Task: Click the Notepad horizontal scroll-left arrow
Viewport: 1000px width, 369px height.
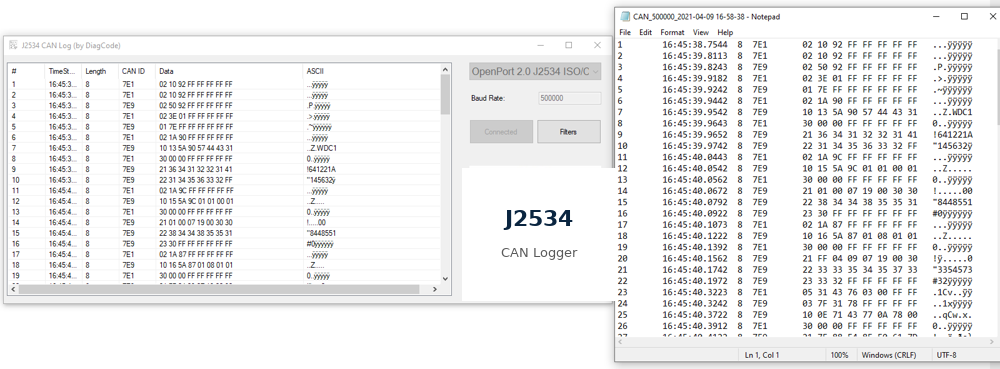Action: click(x=621, y=342)
